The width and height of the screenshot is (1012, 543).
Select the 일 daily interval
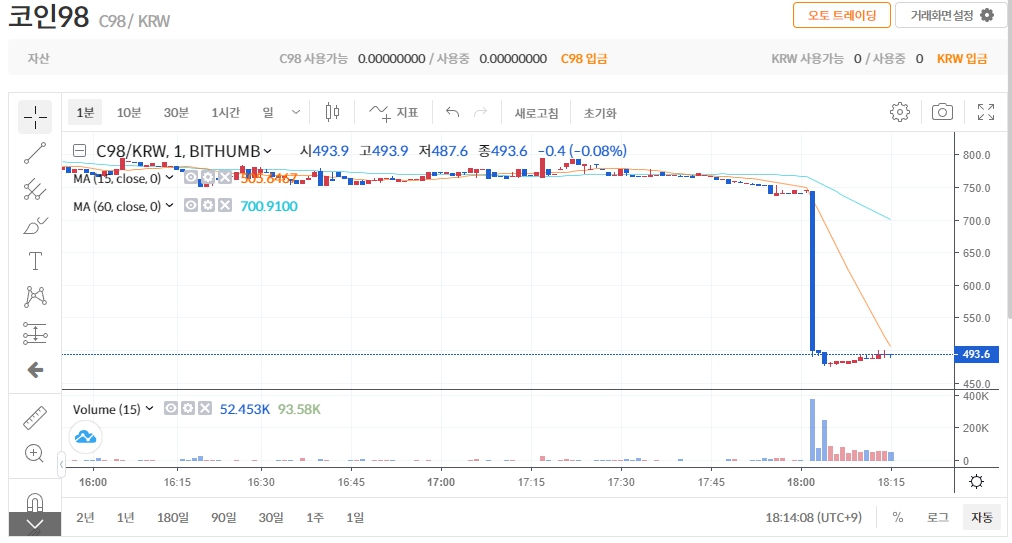(268, 112)
